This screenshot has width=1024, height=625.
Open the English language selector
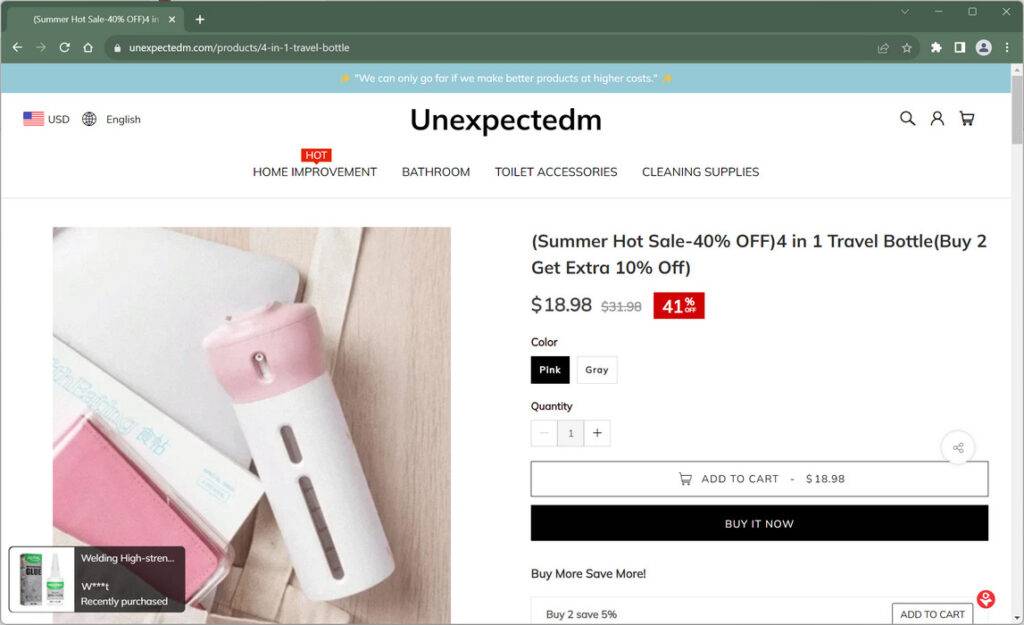(124, 119)
